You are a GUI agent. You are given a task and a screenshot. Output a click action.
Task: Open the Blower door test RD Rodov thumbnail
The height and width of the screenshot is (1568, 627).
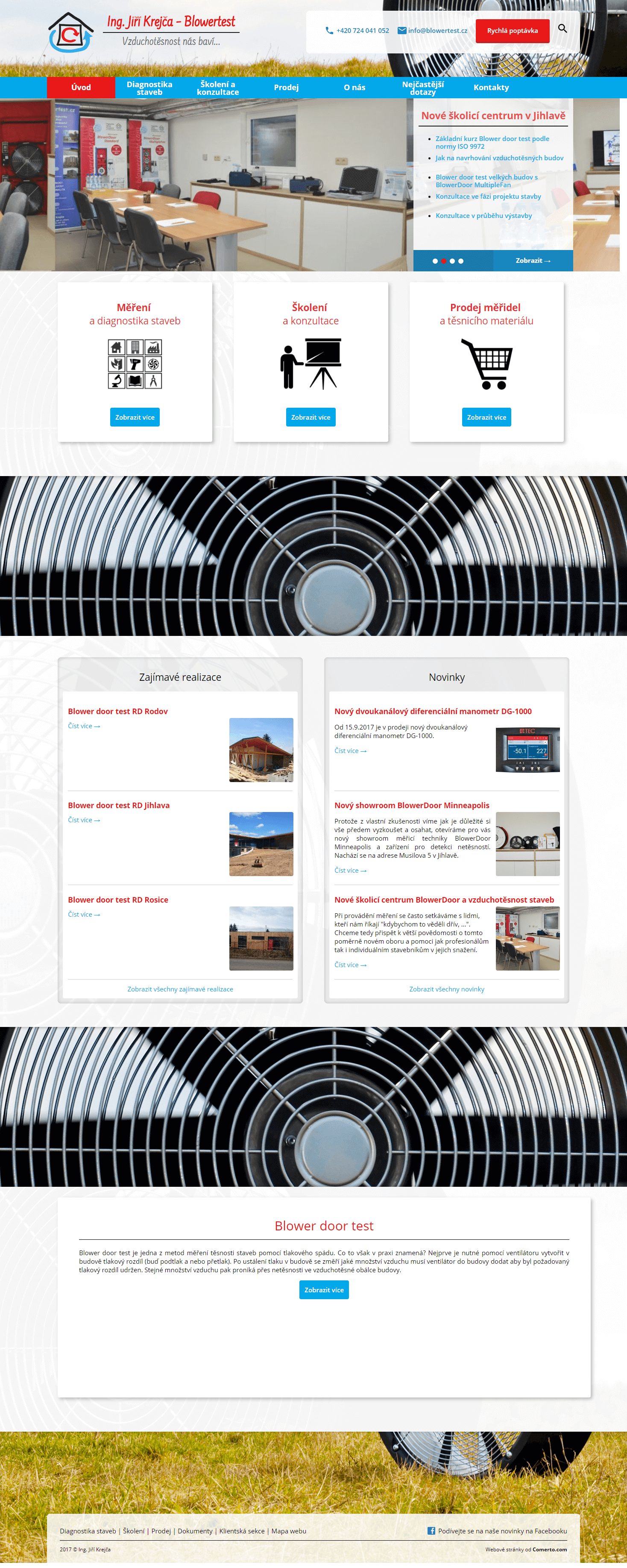click(261, 749)
